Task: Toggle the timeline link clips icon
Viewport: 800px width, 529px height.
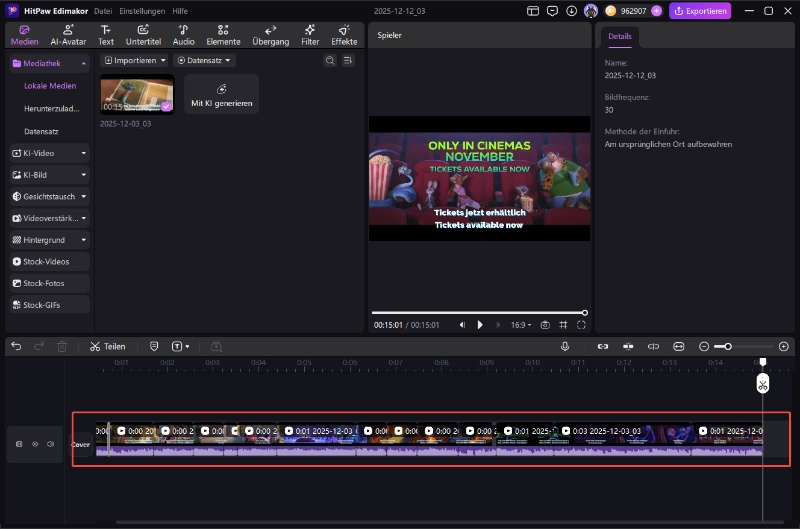Action: click(x=603, y=346)
